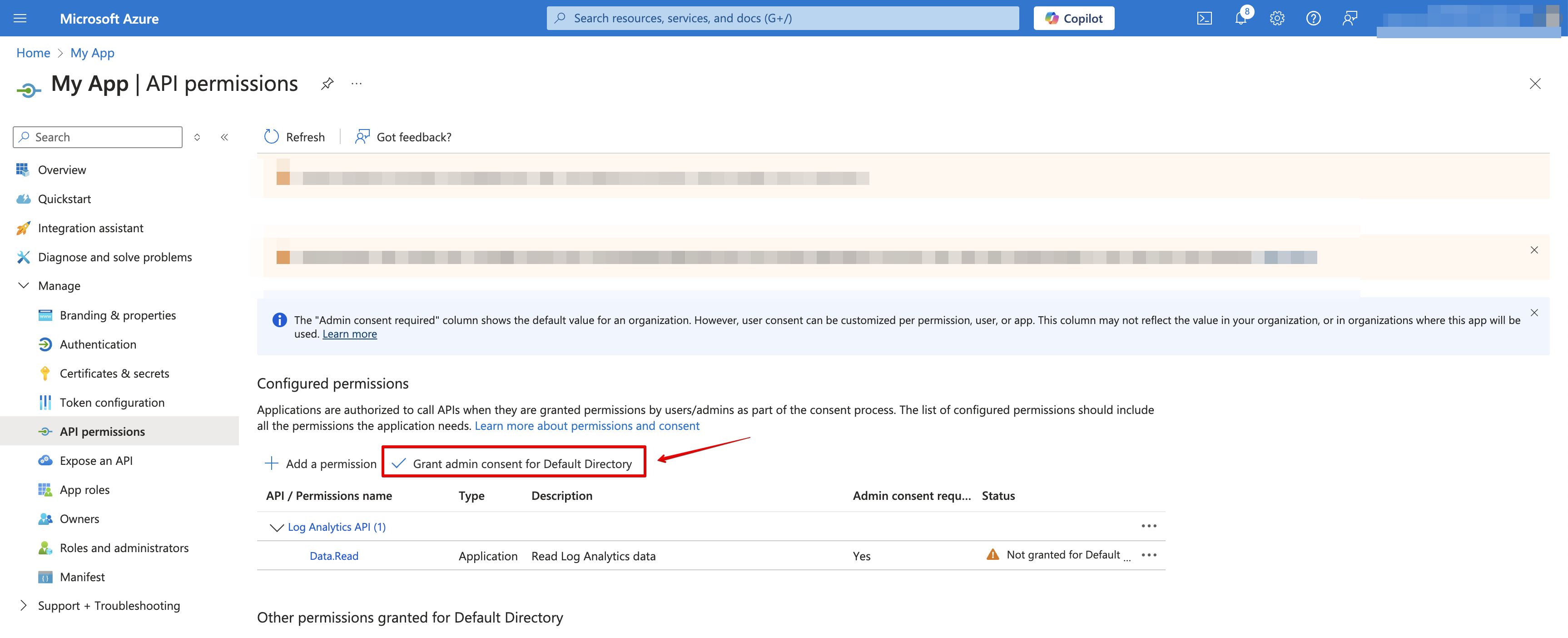Open the Manifest editor
This screenshot has height=638, width=1568.
click(x=82, y=577)
